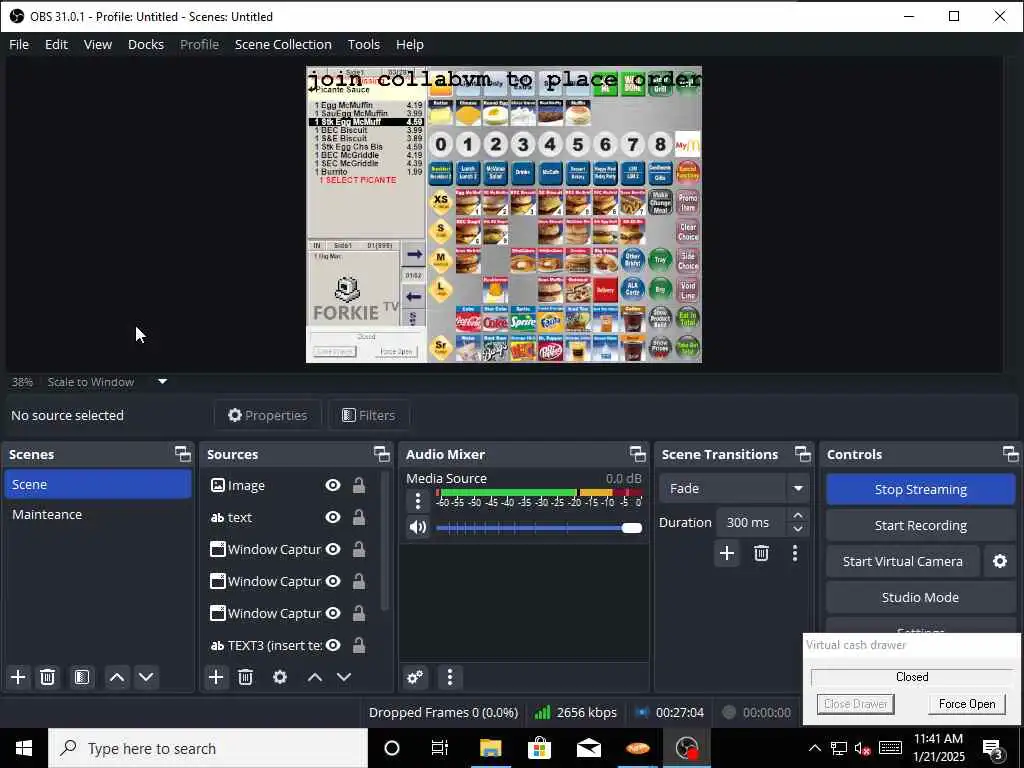
Task: Open Audio Mixer options menu dots
Action: (x=450, y=677)
